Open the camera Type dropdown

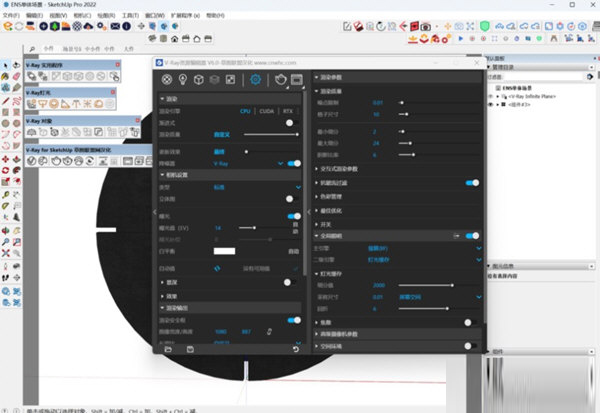click(x=298, y=187)
